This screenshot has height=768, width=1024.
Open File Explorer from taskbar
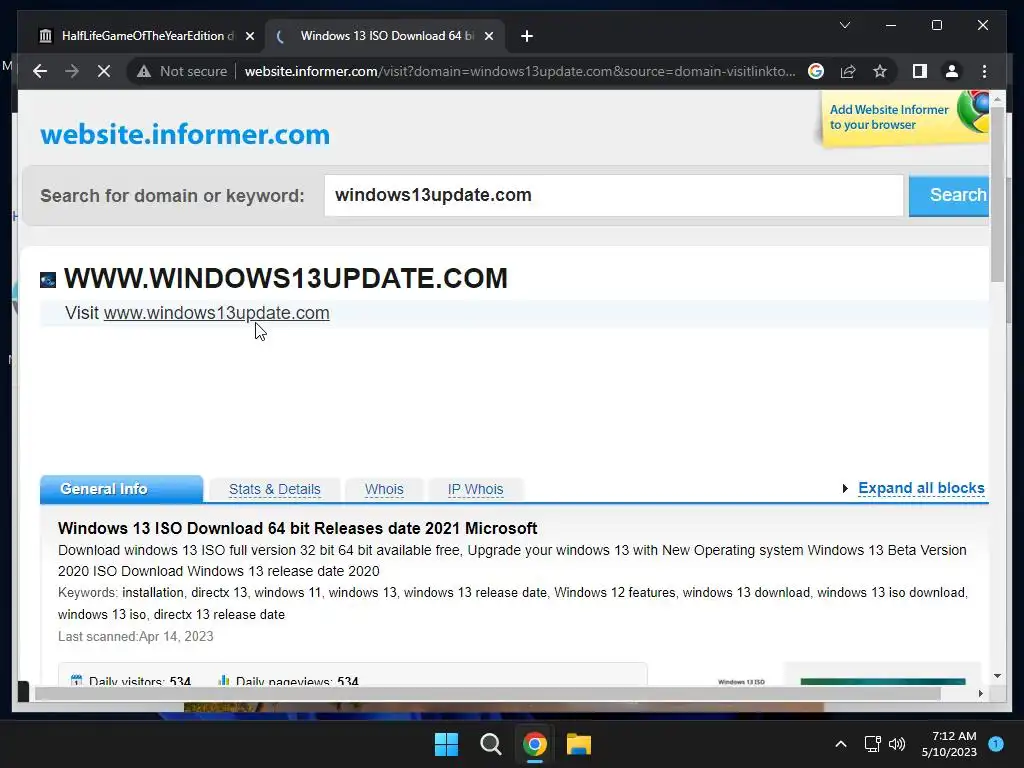(x=579, y=744)
